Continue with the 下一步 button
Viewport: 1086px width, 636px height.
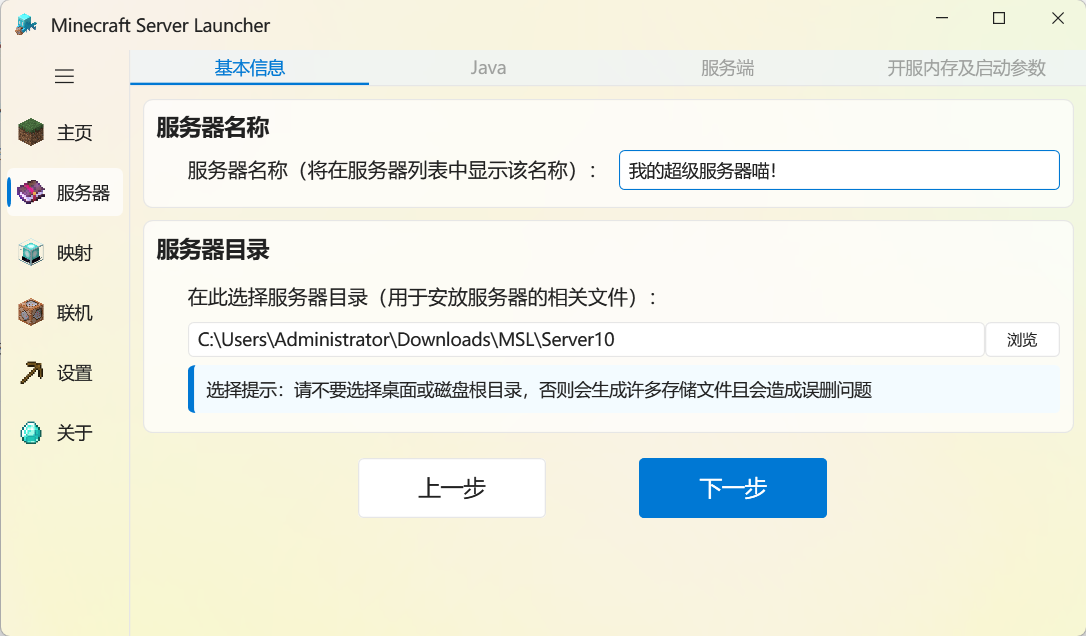tap(732, 488)
